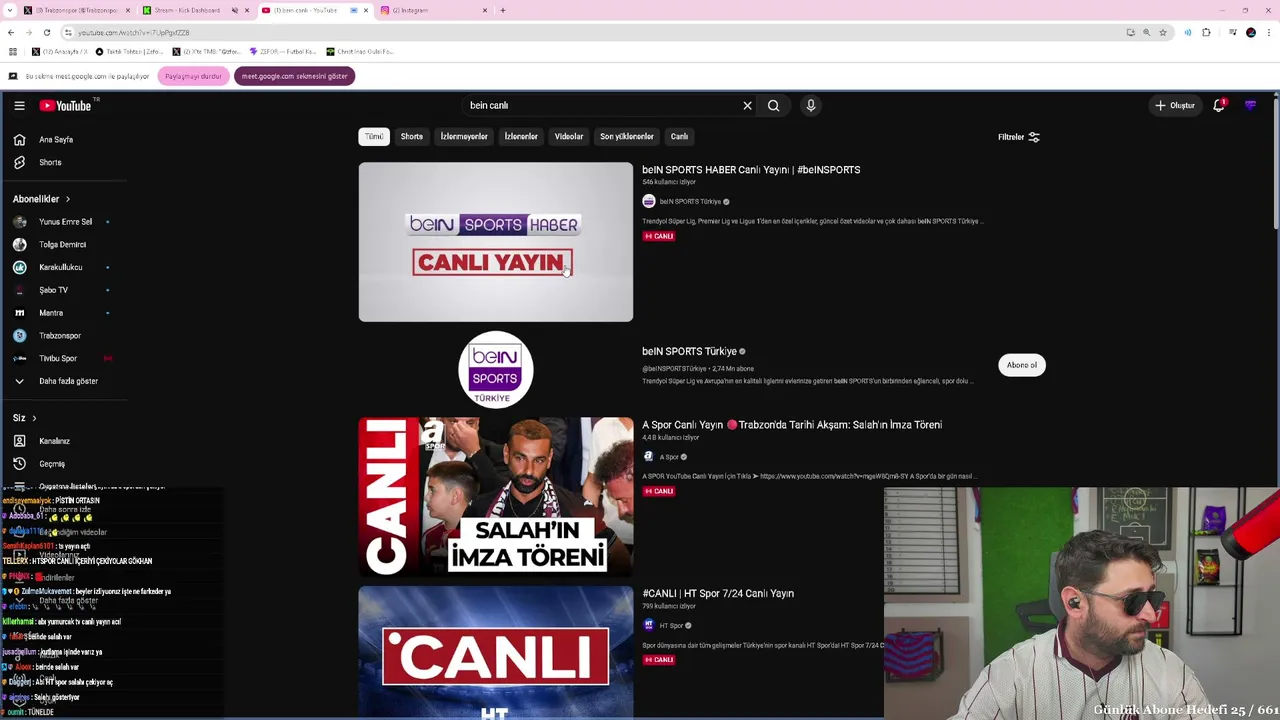Open the beIN SPORTS Türkiye channel logo
This screenshot has width=1280, height=720.
click(x=495, y=369)
